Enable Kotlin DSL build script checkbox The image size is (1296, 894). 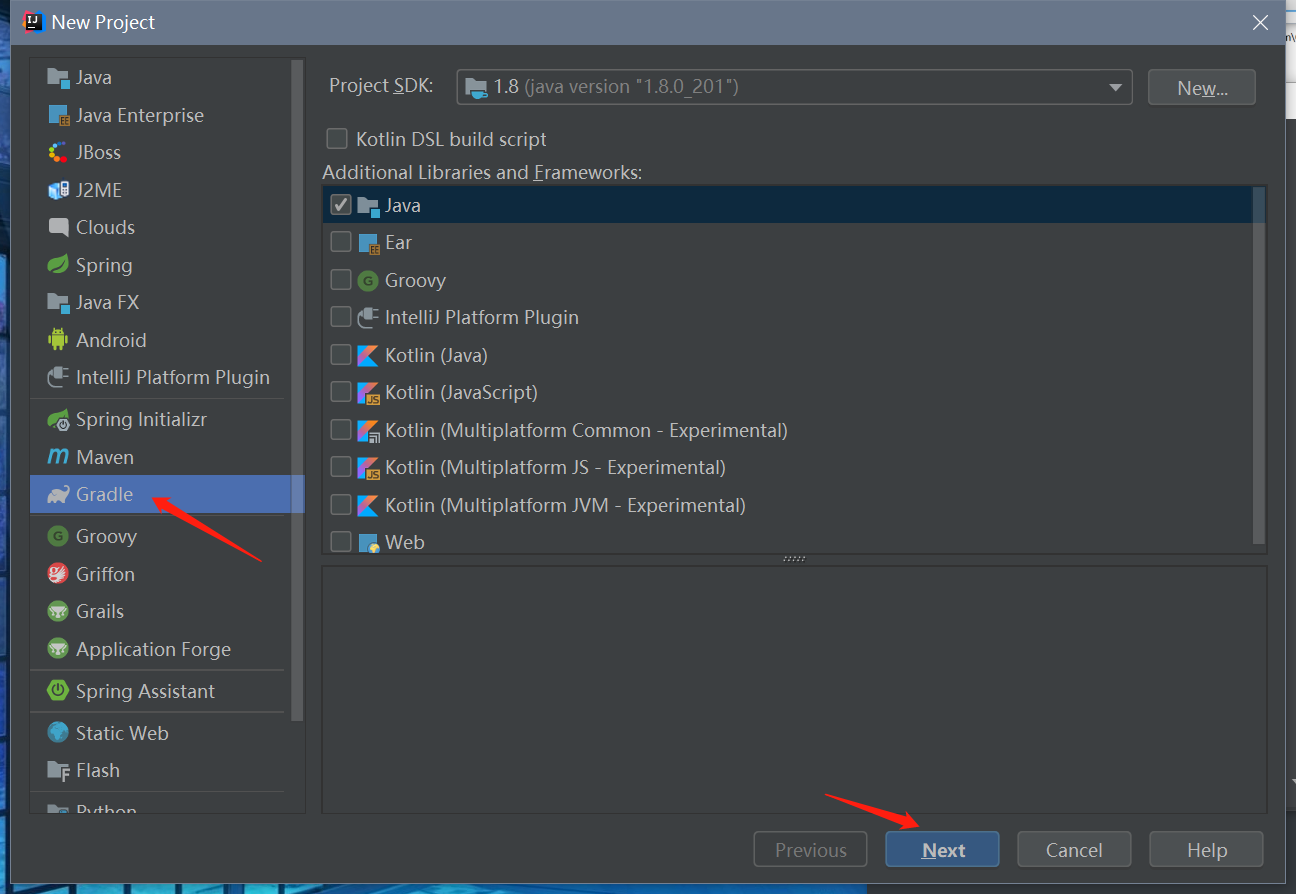click(x=338, y=139)
